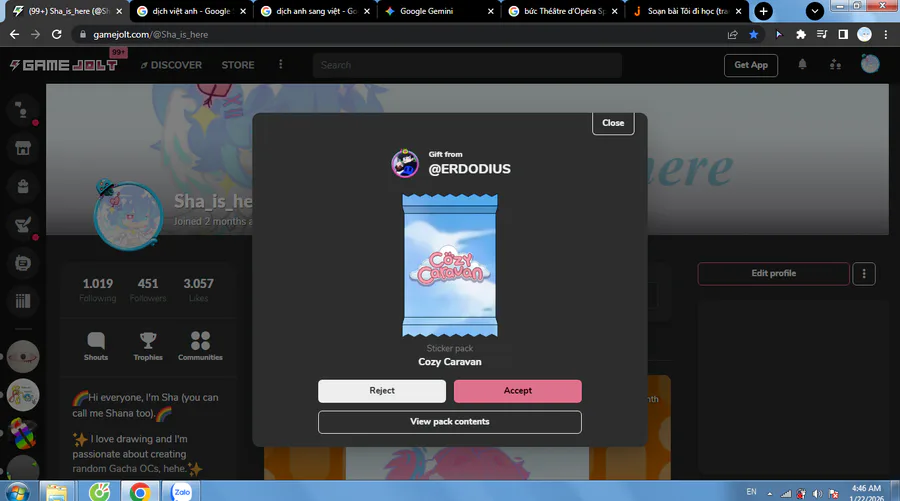The width and height of the screenshot is (900, 501).
Task: Open the library sidebar icon
Action: tap(23, 301)
